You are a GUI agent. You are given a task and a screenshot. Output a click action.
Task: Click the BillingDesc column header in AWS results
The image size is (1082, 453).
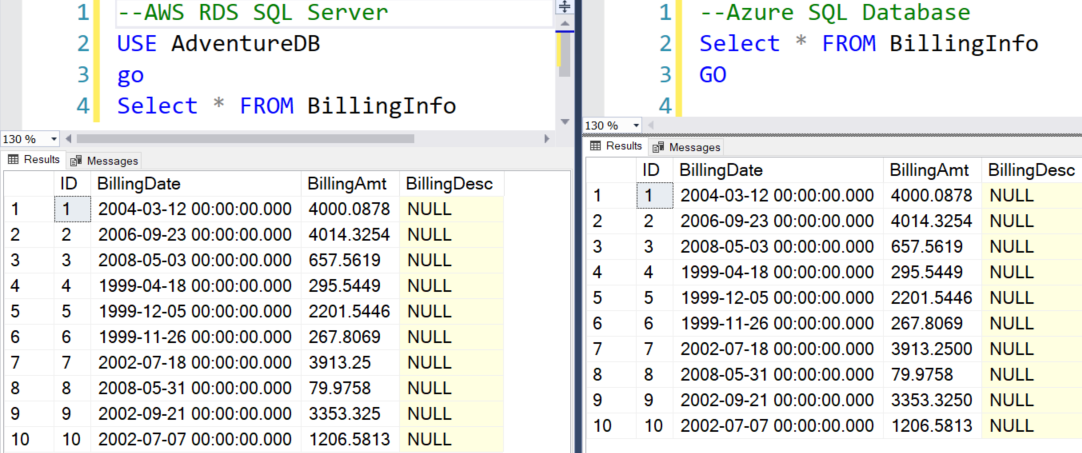pos(452,184)
